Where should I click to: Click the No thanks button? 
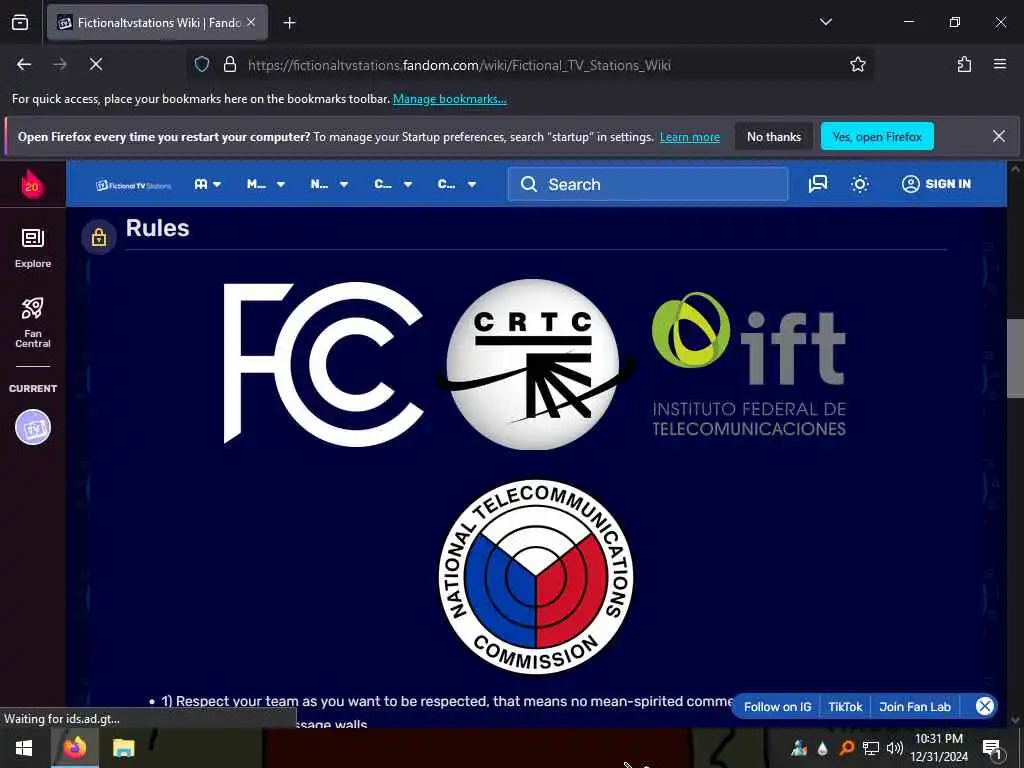pos(774,136)
